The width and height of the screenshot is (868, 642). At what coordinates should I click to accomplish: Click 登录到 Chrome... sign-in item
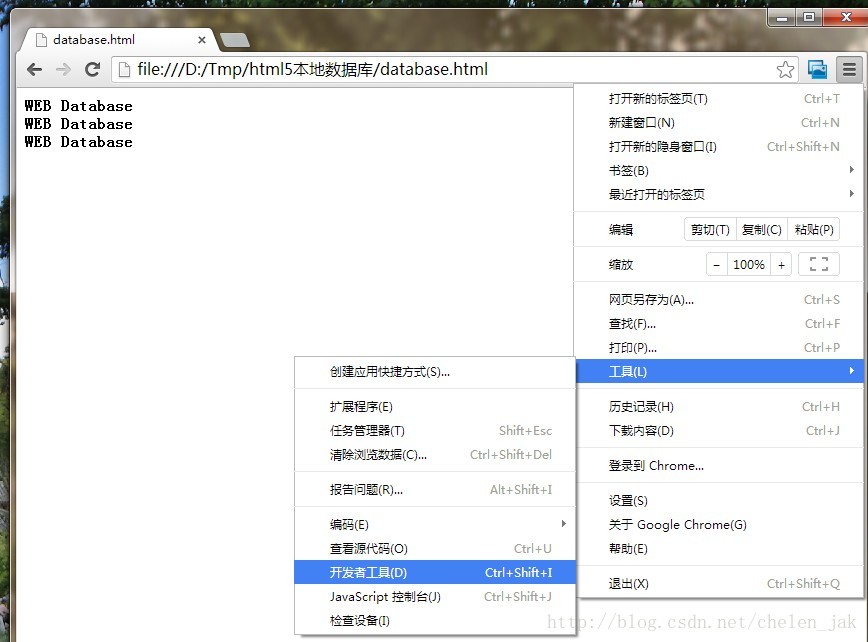coord(719,465)
